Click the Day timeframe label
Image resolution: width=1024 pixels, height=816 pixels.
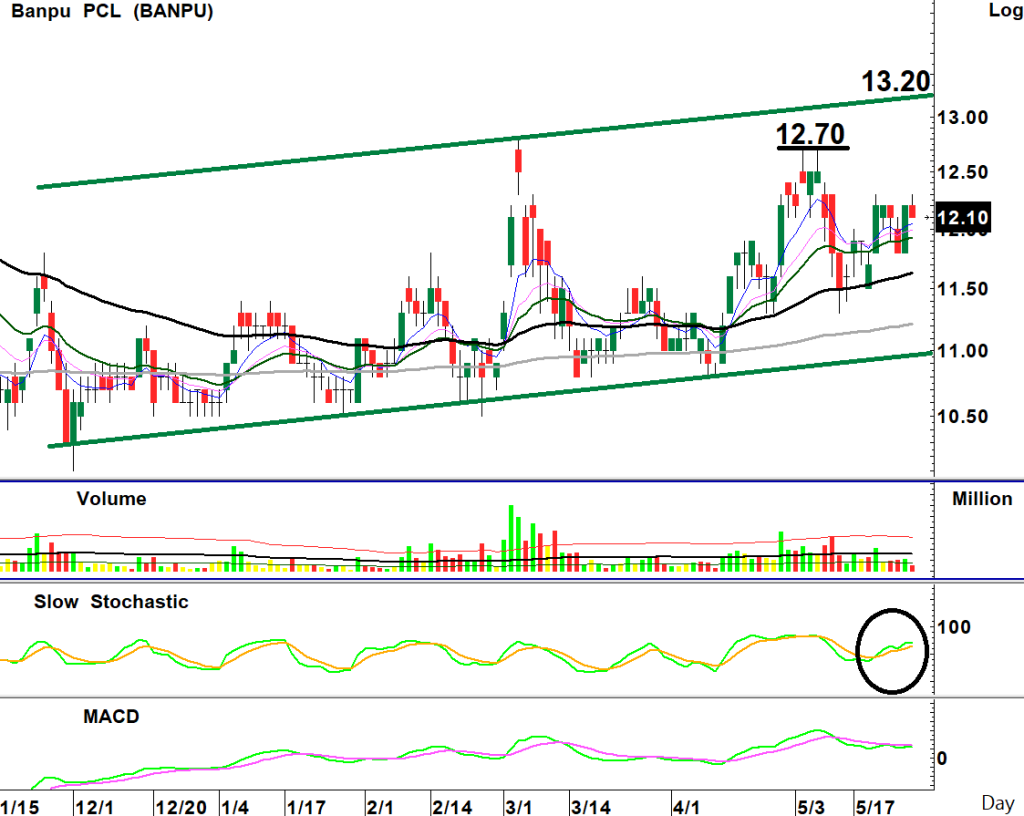coord(998,802)
